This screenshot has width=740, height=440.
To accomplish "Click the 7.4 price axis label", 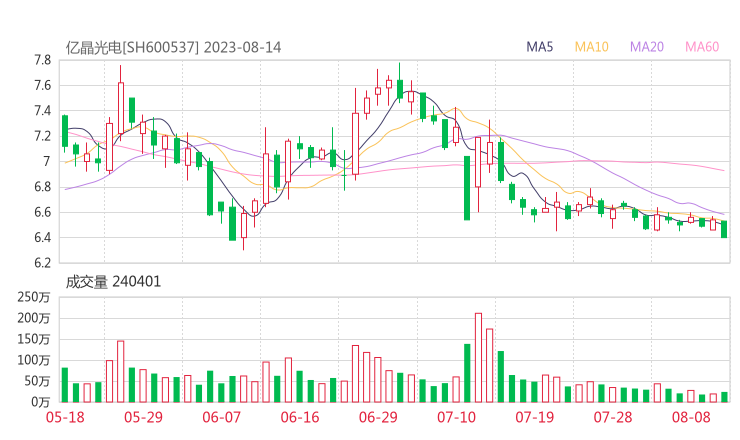I will tap(42, 111).
